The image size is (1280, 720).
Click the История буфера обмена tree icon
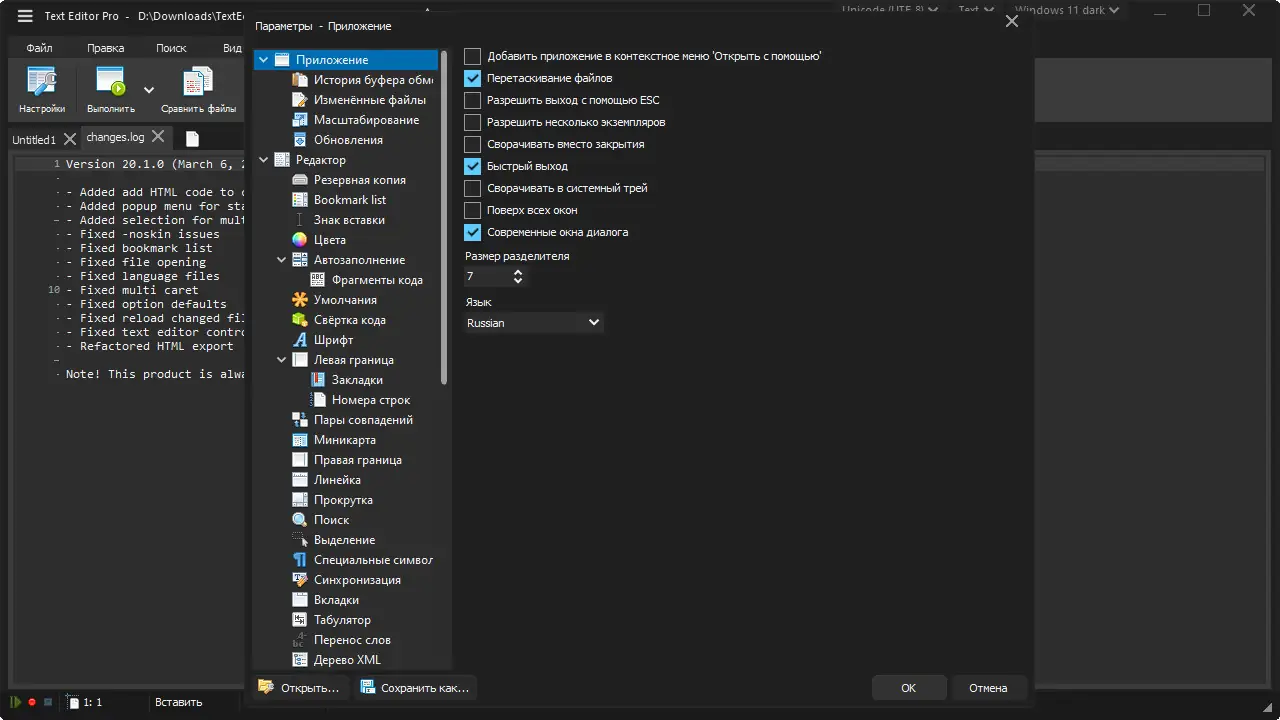coord(299,80)
